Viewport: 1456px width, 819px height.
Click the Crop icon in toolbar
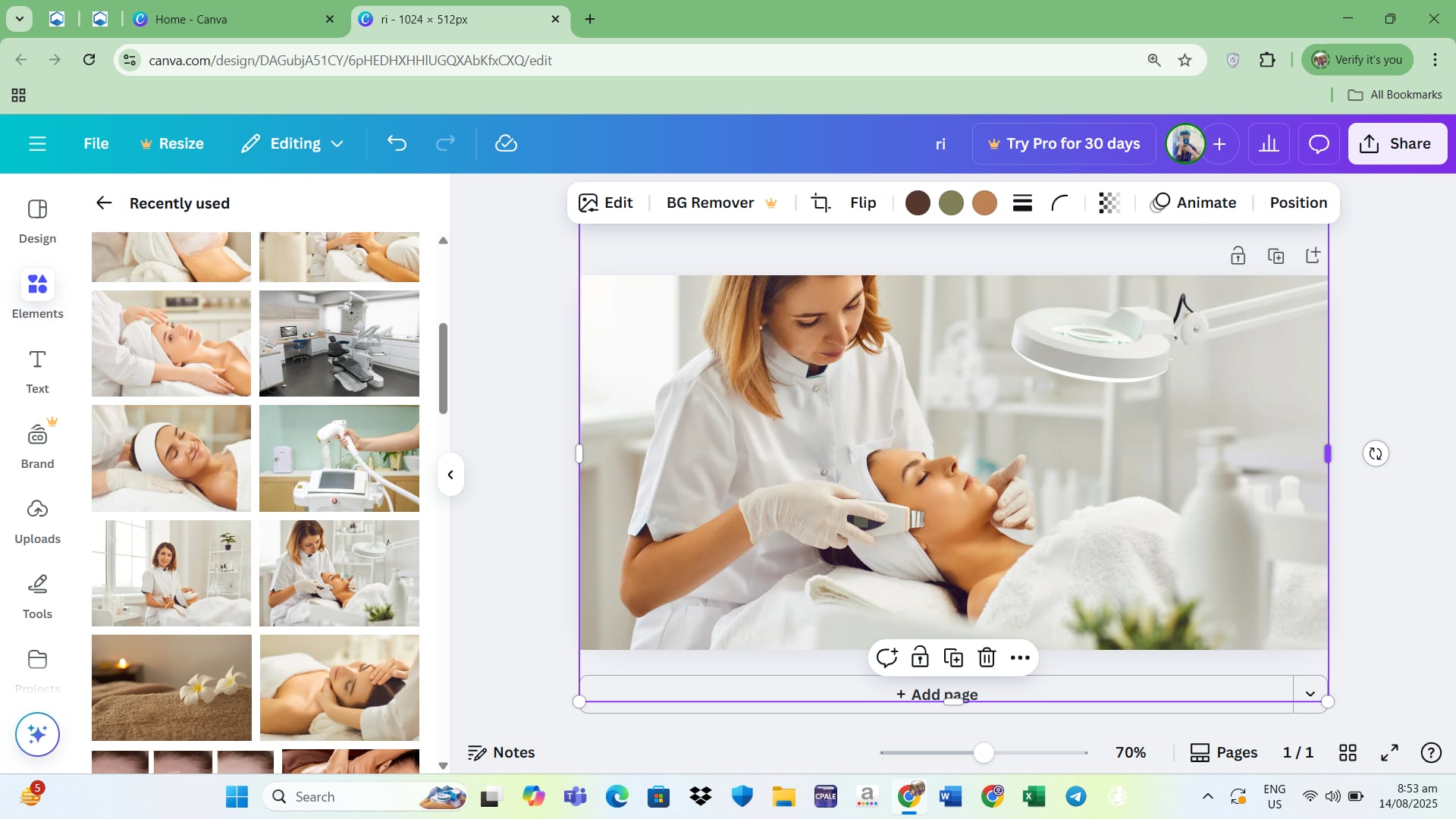pyautogui.click(x=821, y=202)
